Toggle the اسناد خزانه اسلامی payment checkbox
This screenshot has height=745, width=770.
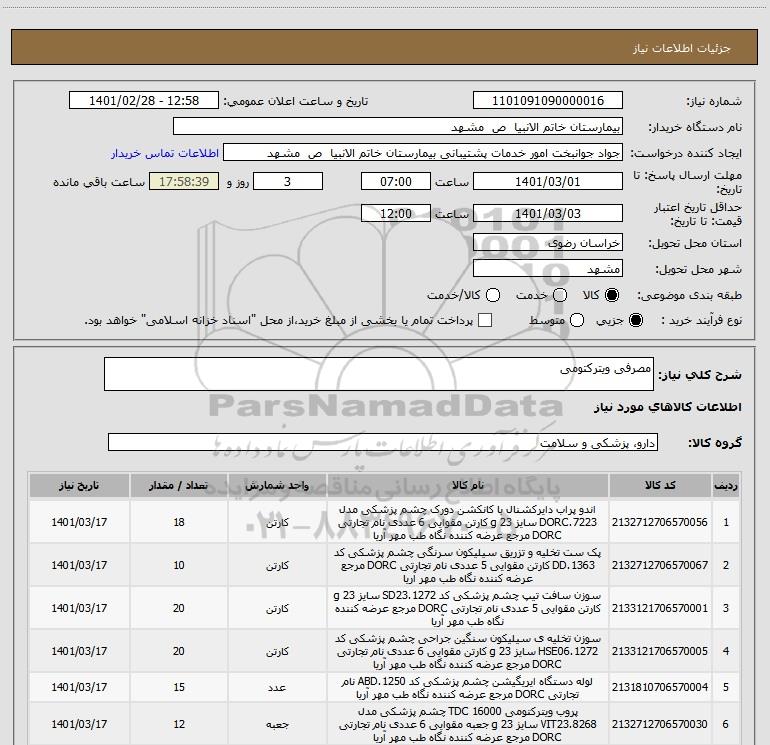(485, 320)
